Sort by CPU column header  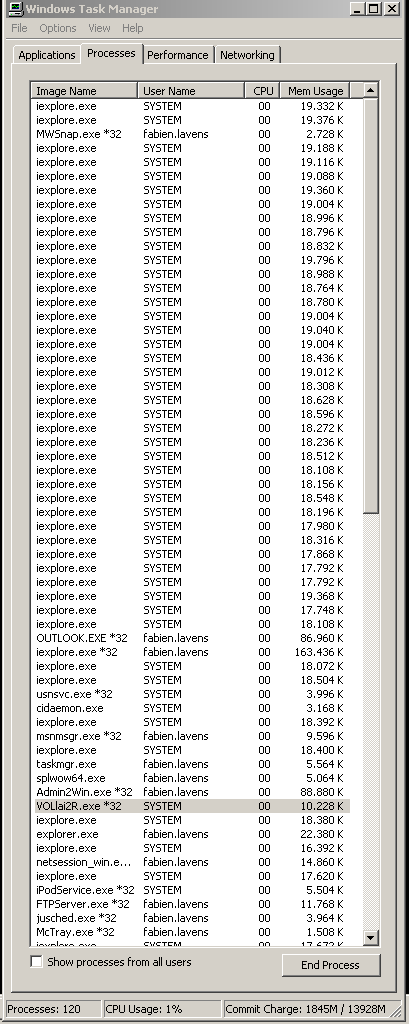click(x=263, y=91)
